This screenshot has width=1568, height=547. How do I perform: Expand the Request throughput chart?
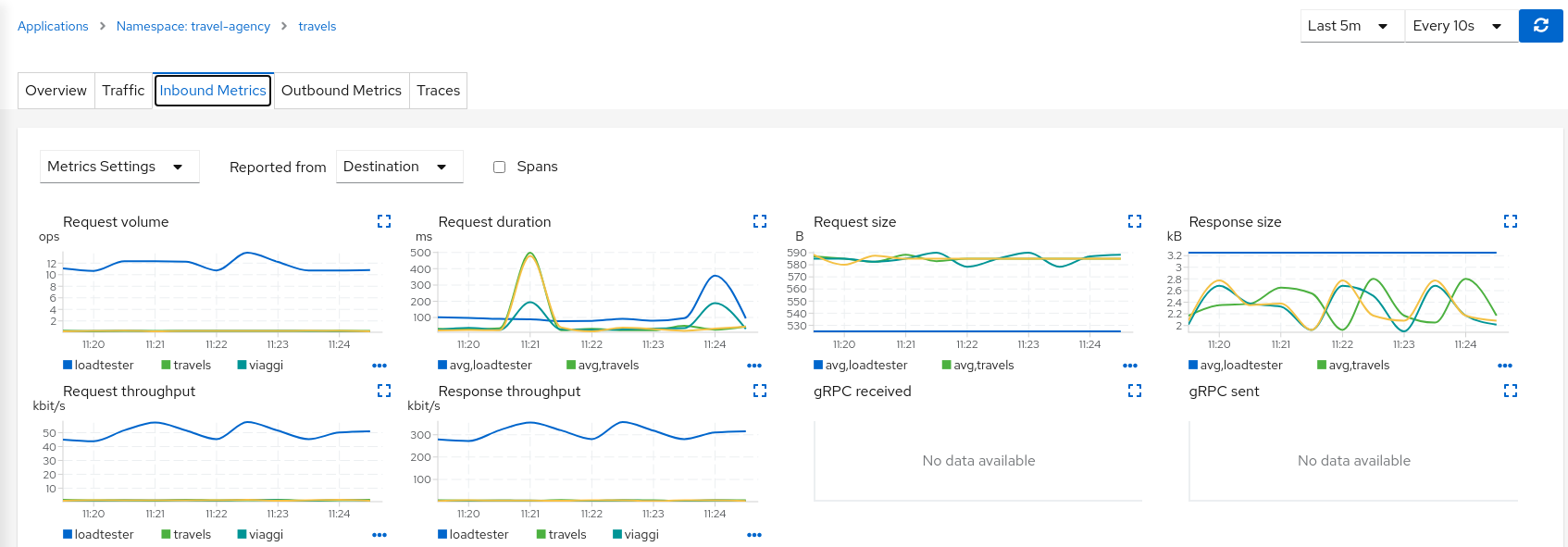coord(384,391)
